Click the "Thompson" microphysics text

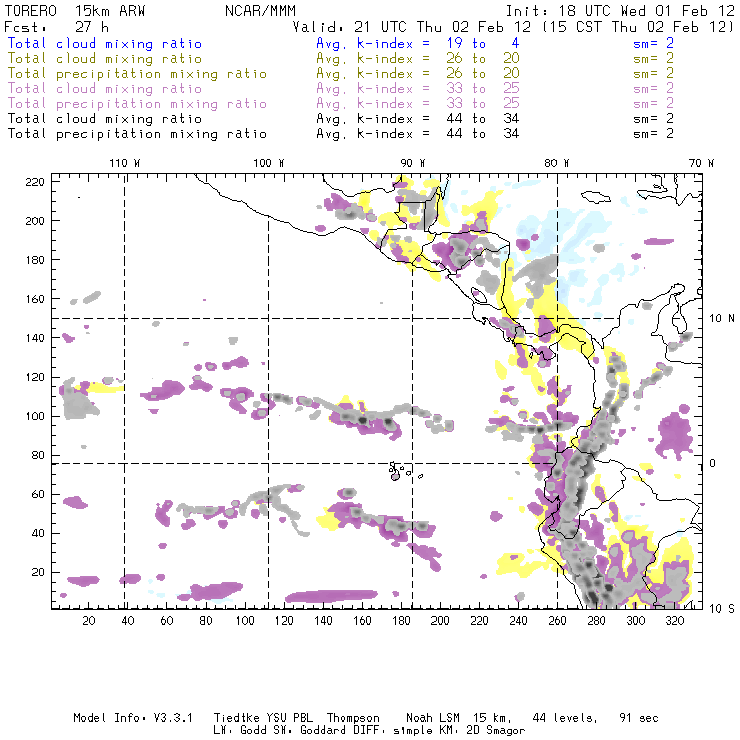[x=353, y=718]
